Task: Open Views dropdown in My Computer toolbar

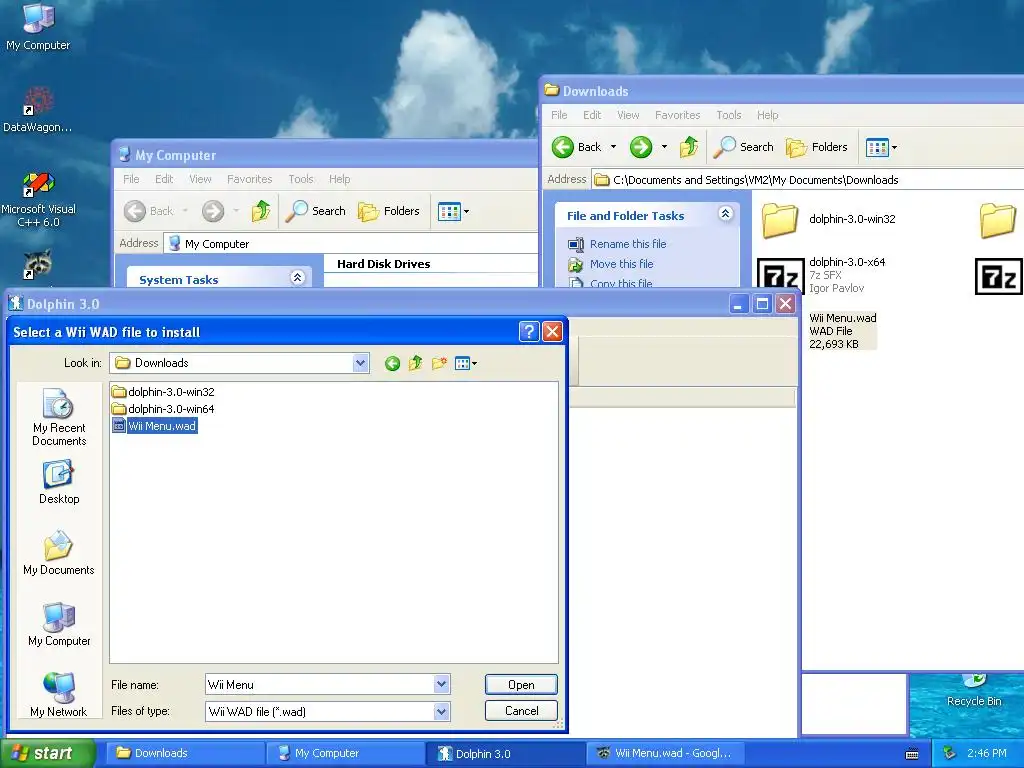Action: 453,212
